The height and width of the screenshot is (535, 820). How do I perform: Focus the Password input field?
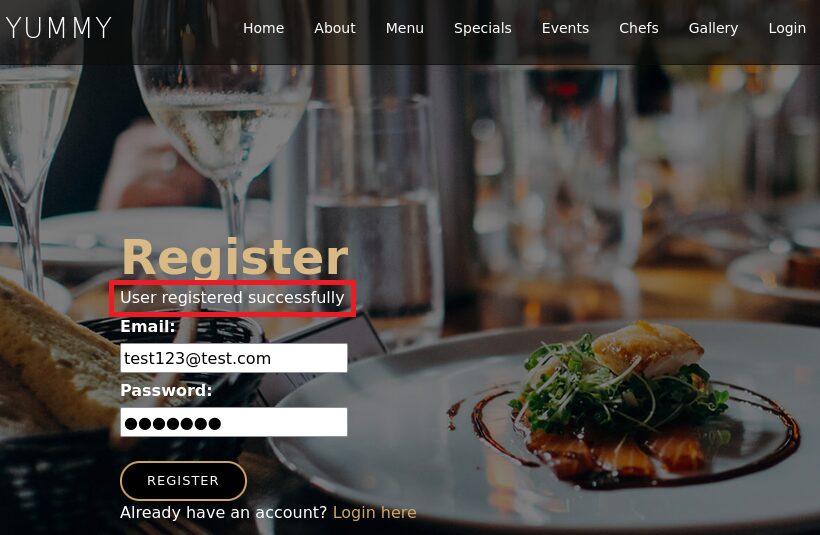234,422
